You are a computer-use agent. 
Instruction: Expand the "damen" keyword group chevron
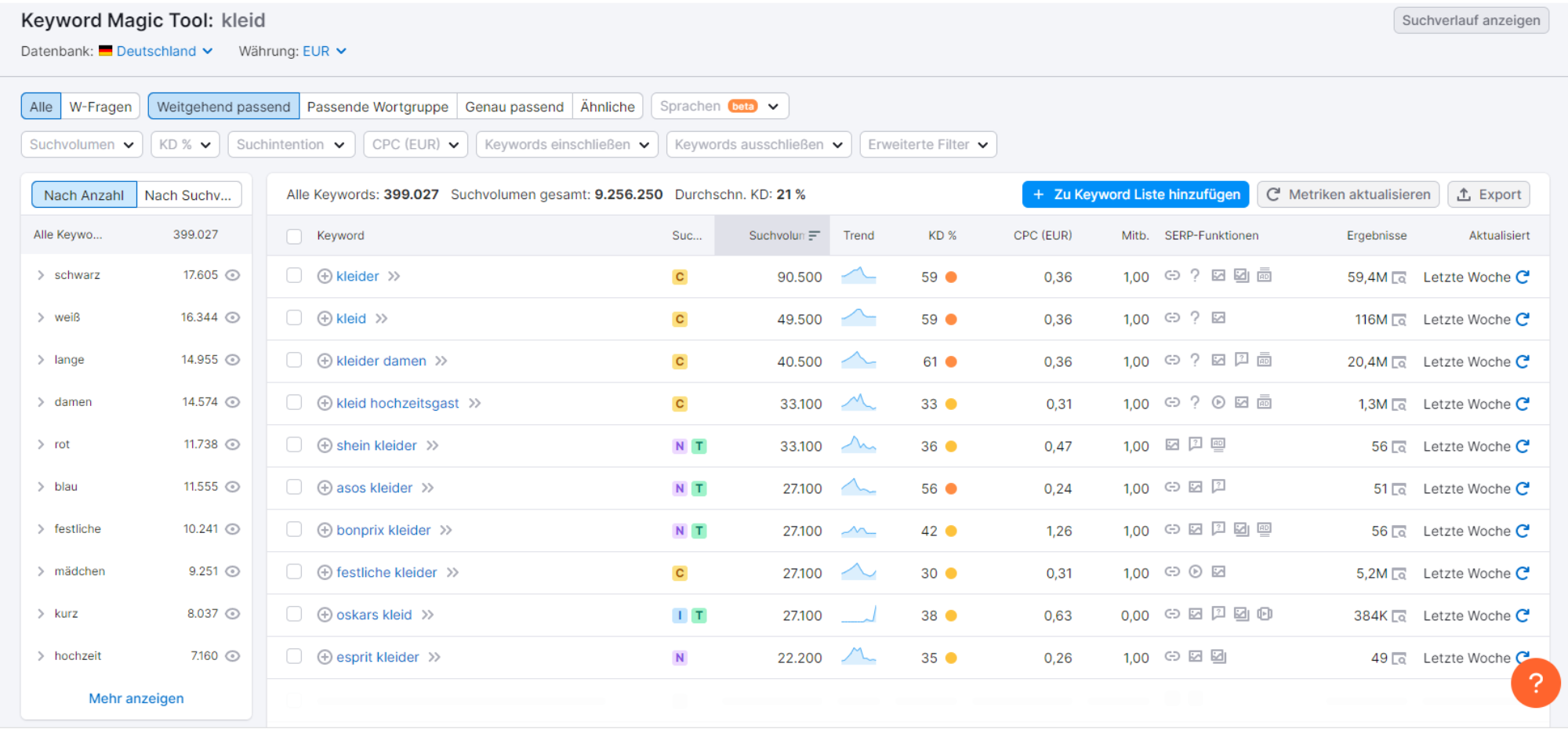[x=41, y=401]
